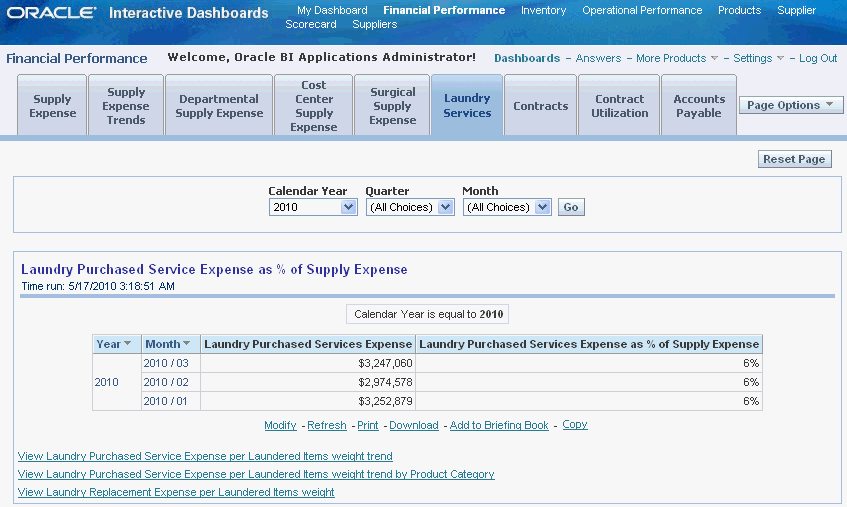Click the $3,247,060 expense value
Image resolution: width=847 pixels, height=507 pixels.
tap(385, 363)
